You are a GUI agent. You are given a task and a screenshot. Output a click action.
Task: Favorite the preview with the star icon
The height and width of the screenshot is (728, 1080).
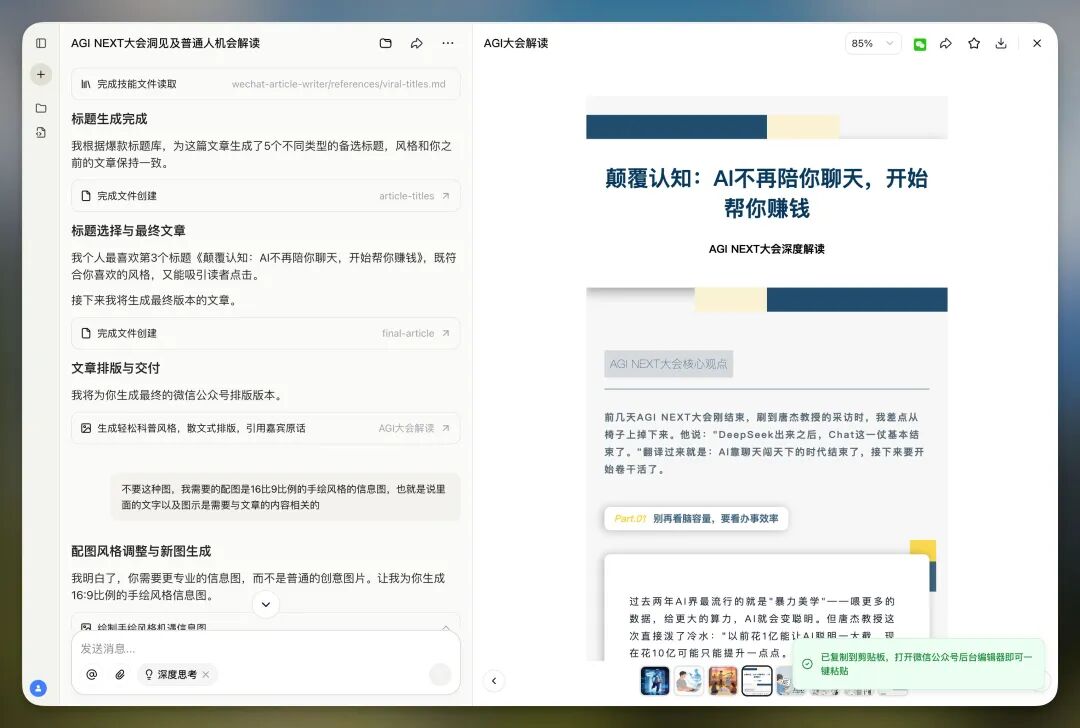[x=974, y=43]
